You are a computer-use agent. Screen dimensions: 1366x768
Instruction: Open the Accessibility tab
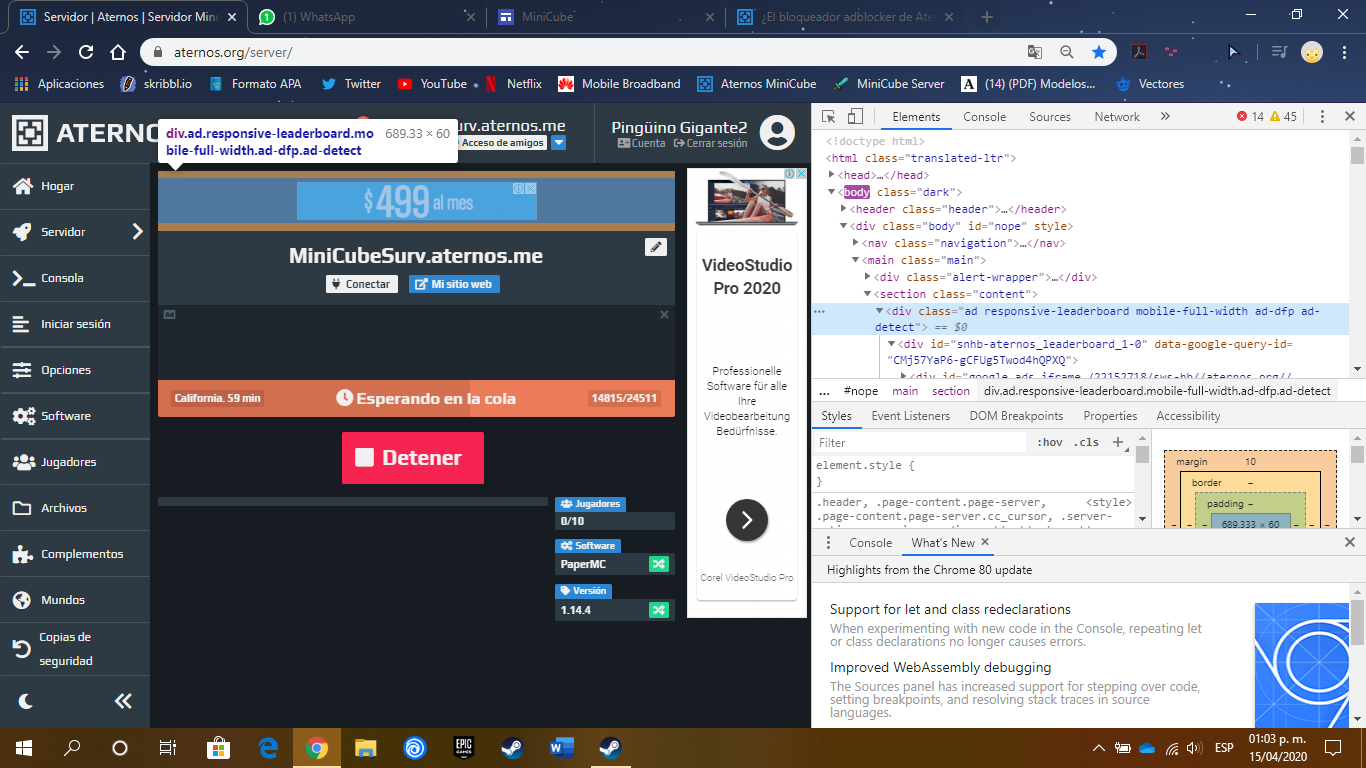pyautogui.click(x=1188, y=416)
